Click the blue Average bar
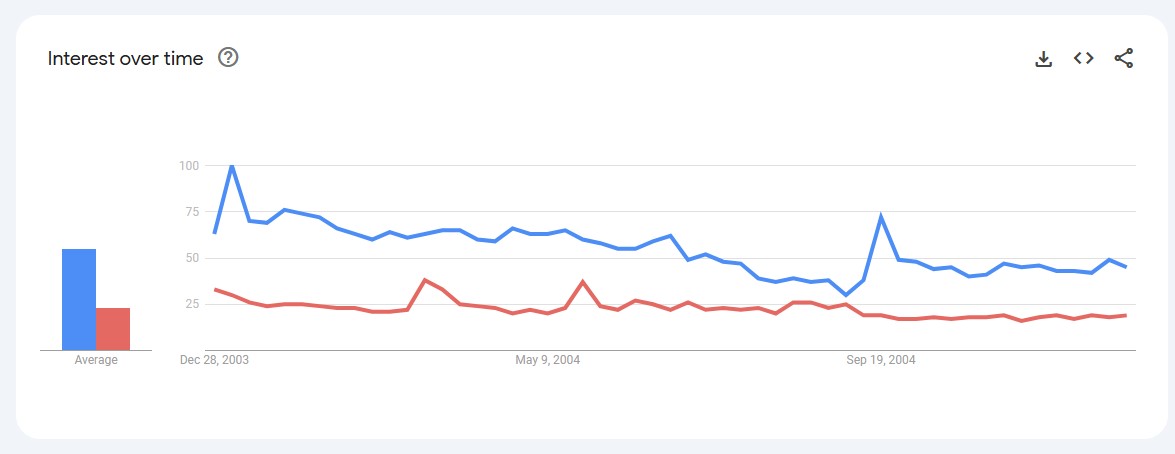Screen dimensions: 1175x454 pyautogui.click(x=79, y=299)
